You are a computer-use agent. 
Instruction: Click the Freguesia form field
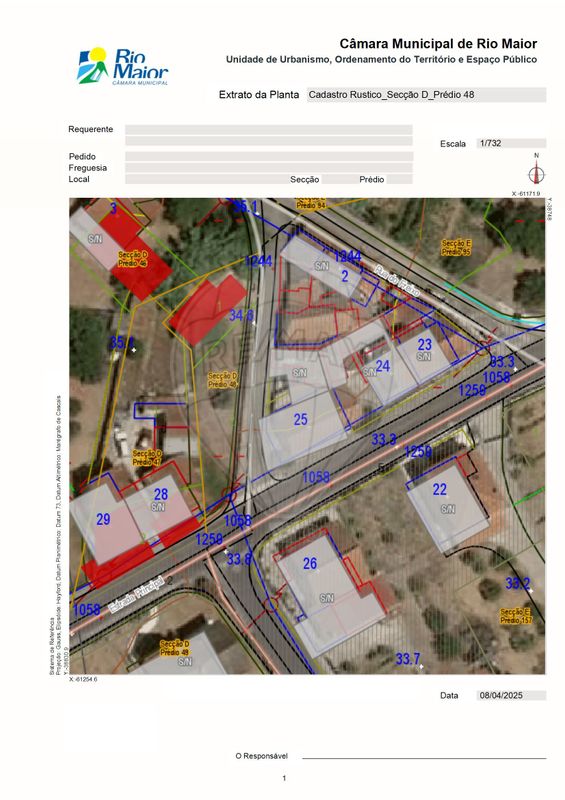268,168
